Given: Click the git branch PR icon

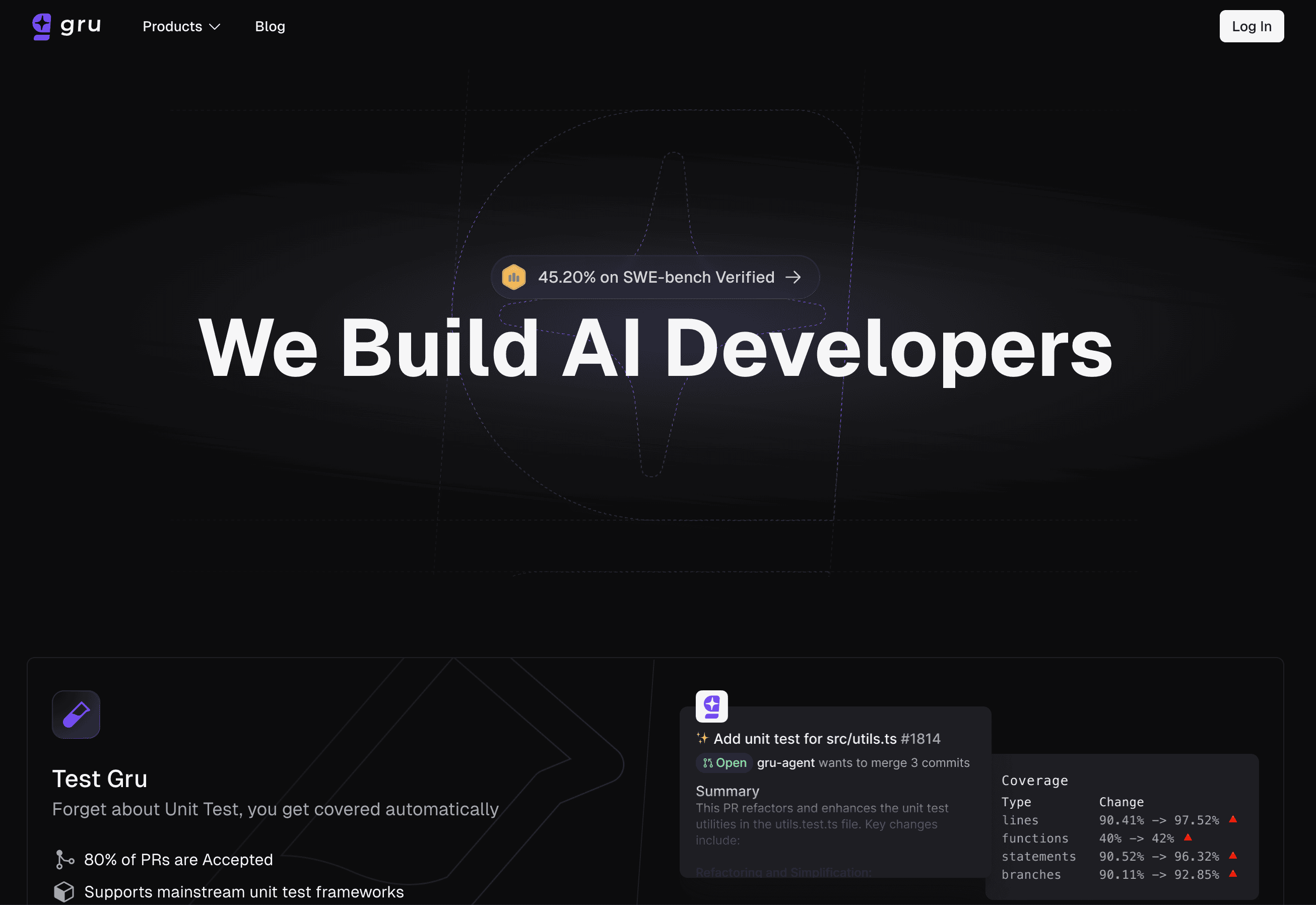Looking at the screenshot, I should tap(64, 860).
